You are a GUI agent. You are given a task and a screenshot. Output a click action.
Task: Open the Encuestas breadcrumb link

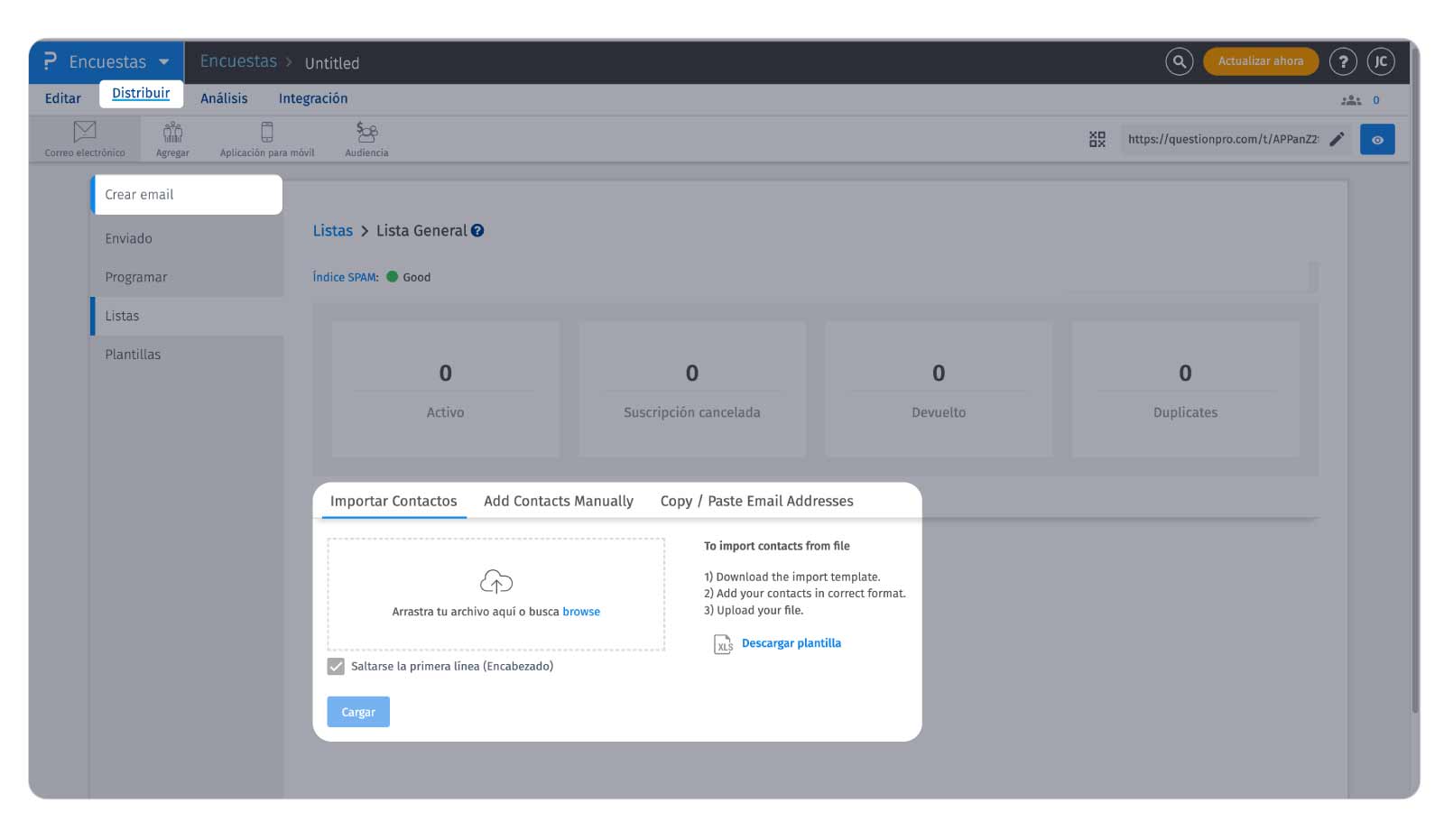pos(238,61)
